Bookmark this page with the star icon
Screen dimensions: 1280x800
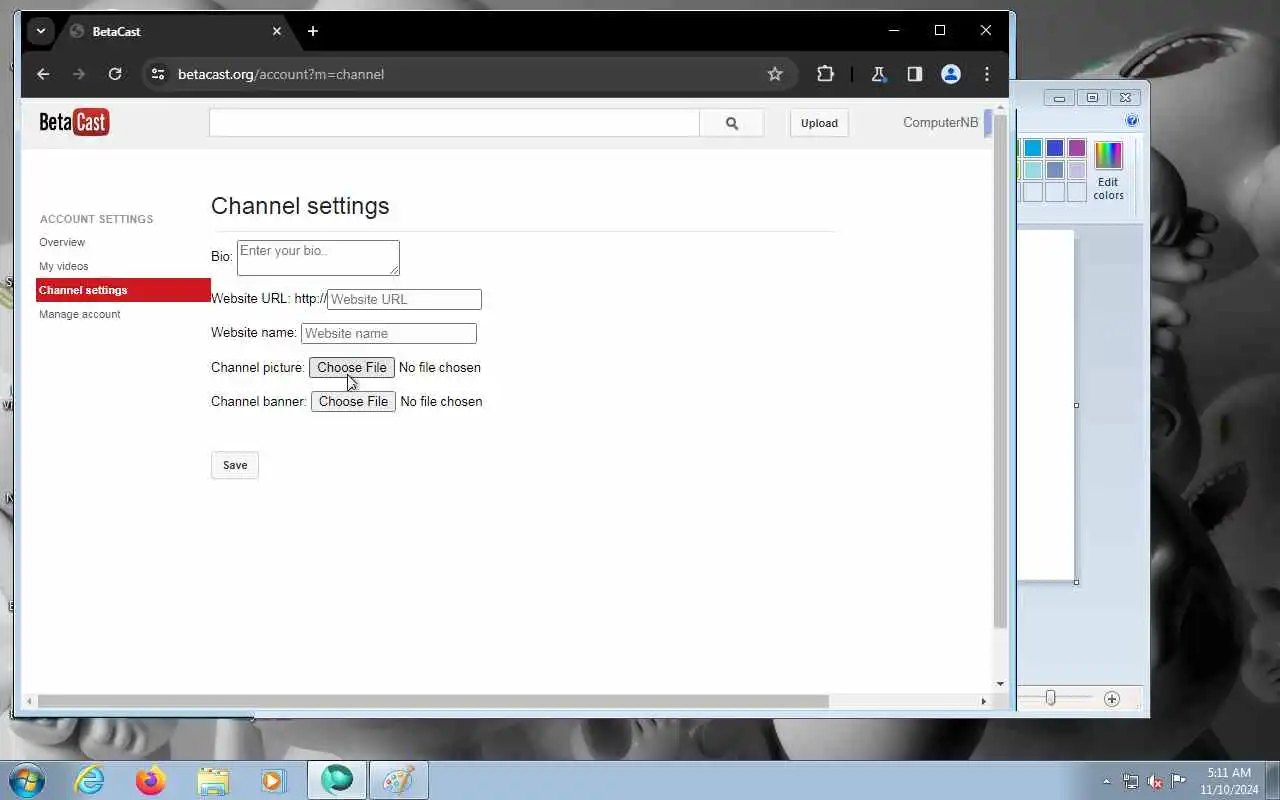(775, 74)
